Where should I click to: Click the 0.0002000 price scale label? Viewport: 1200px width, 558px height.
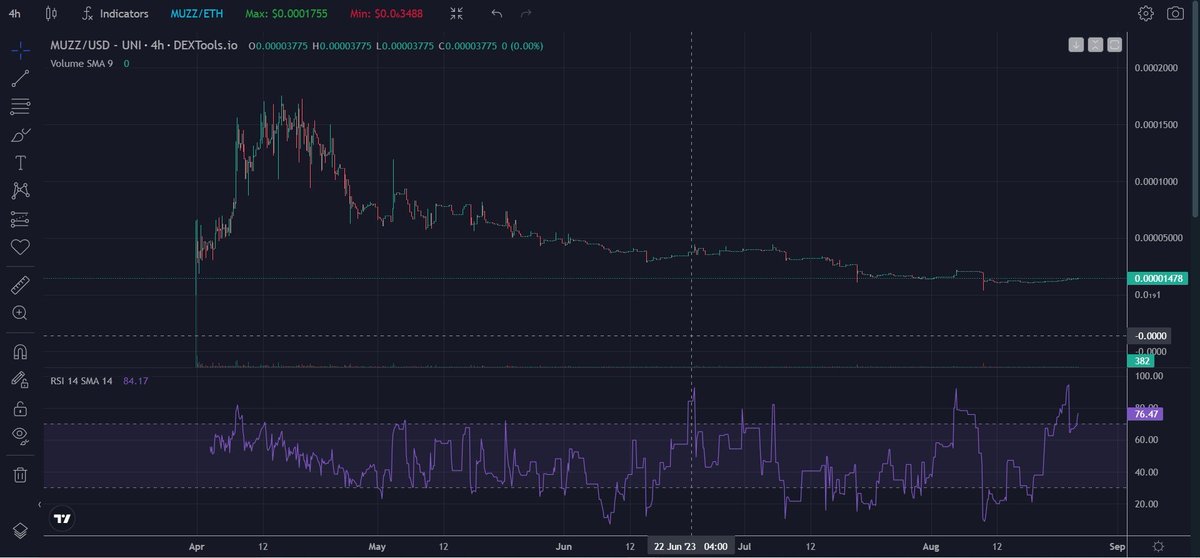pos(1155,68)
